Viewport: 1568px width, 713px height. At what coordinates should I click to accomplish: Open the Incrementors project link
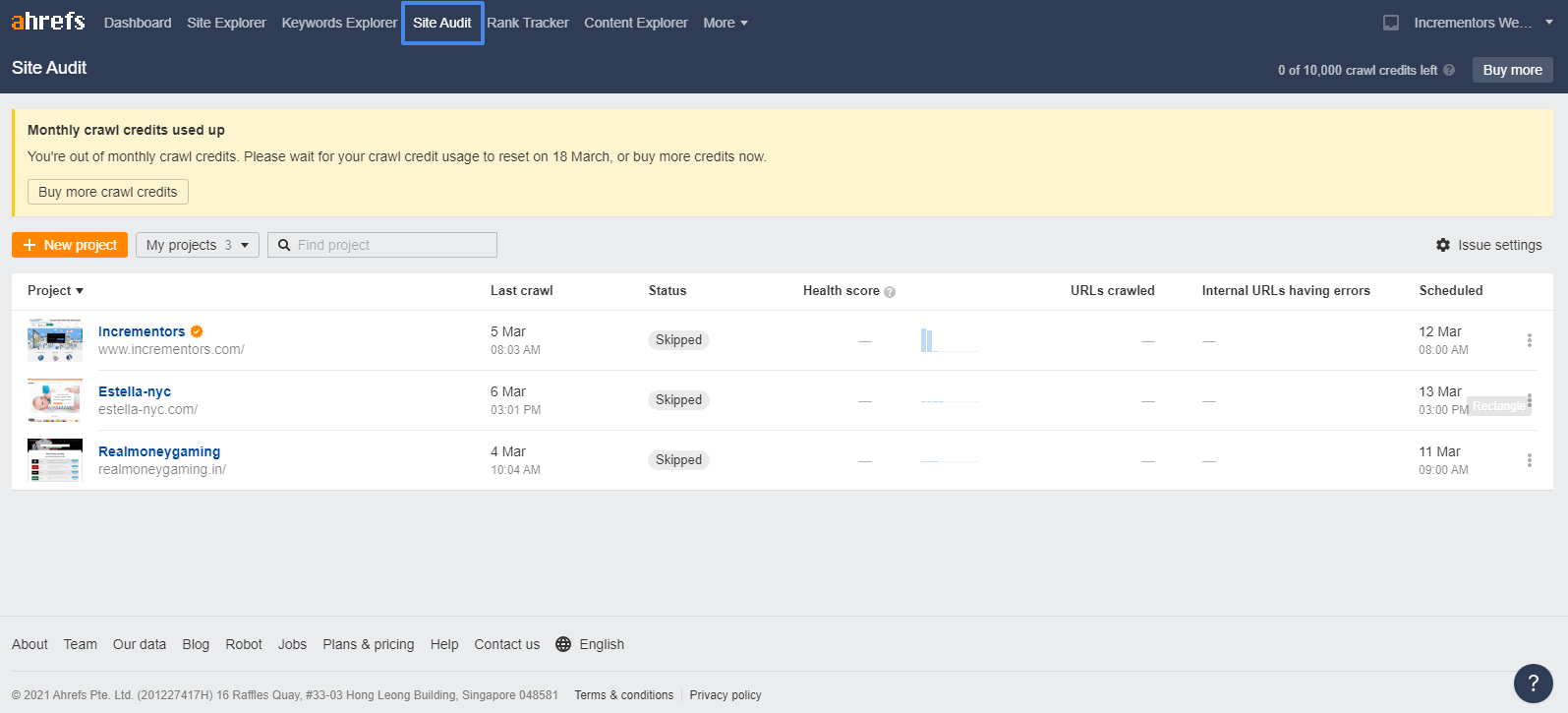[x=142, y=331]
